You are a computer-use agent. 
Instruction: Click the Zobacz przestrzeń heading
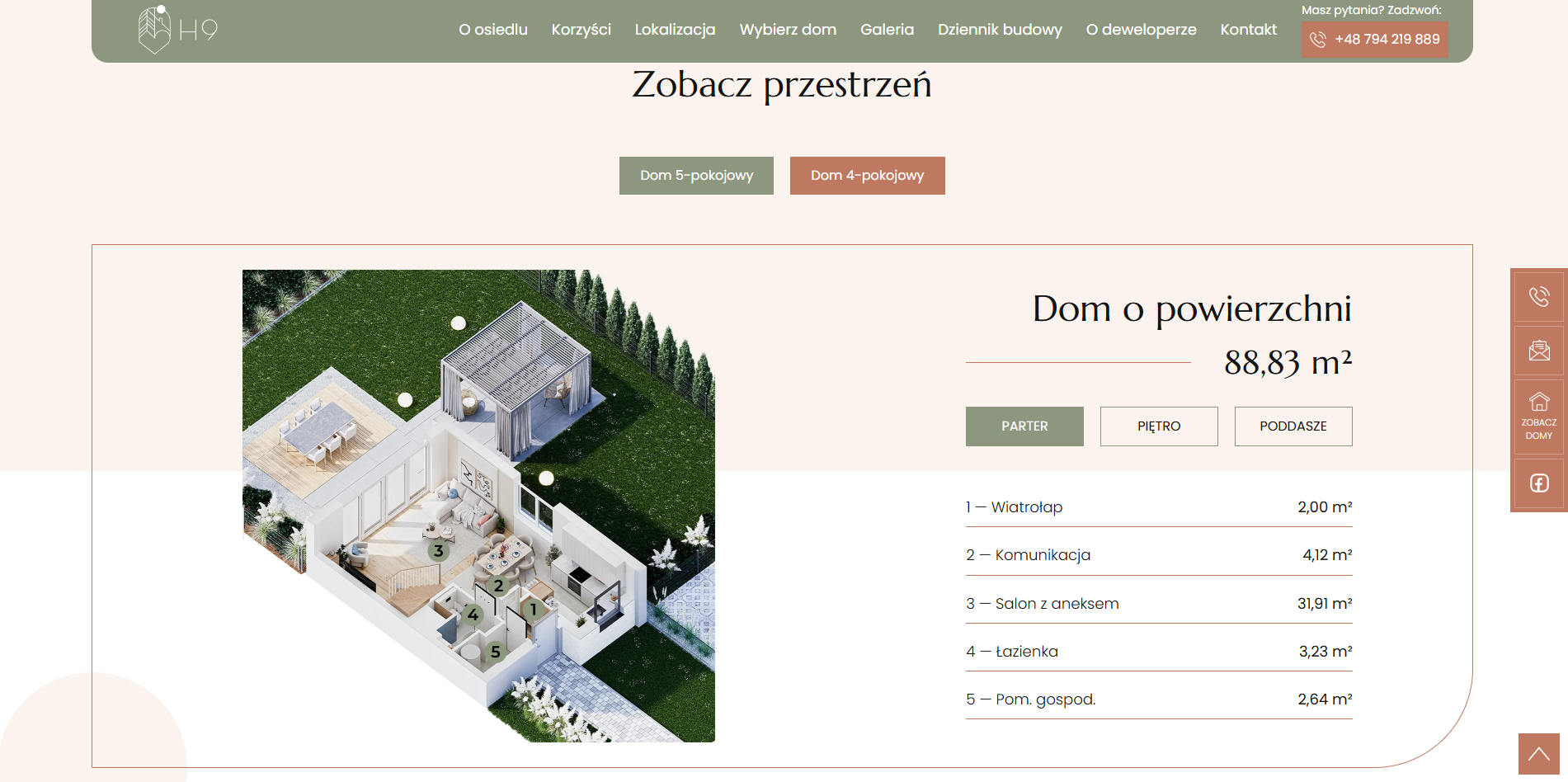pyautogui.click(x=782, y=85)
